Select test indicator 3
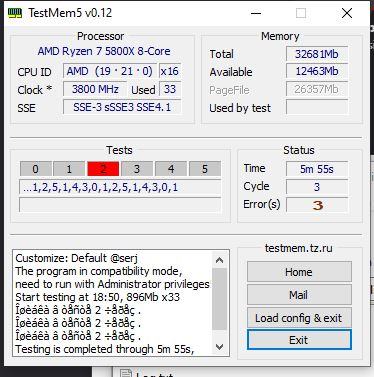Image resolution: width=374 pixels, height=377 pixels. 137,169
